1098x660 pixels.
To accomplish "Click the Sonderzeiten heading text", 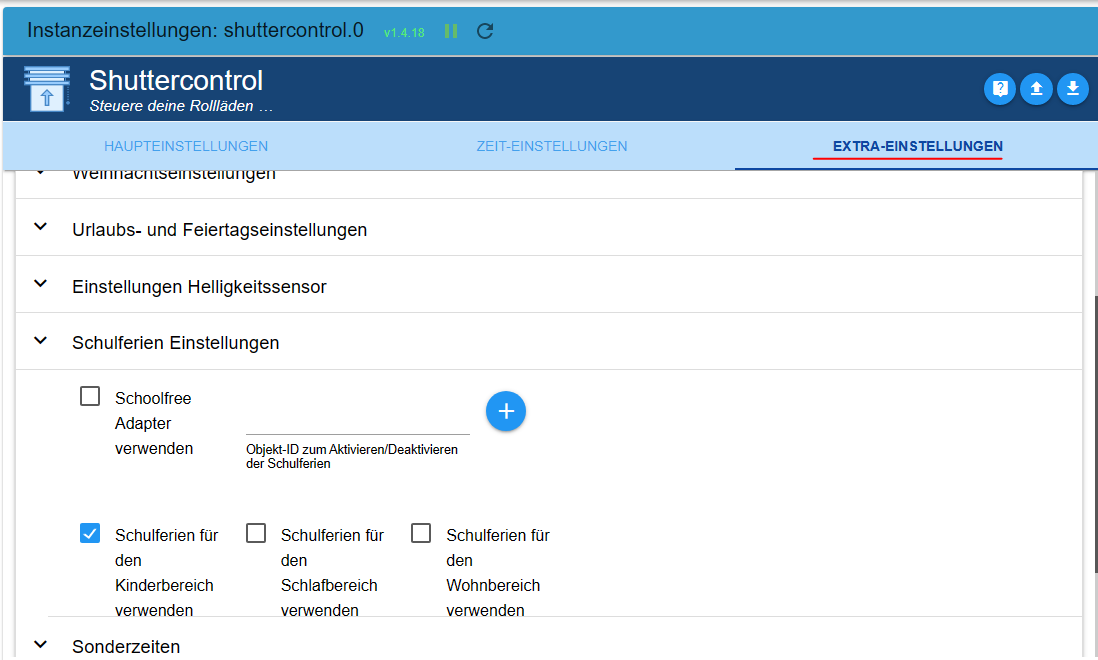I will (x=126, y=647).
